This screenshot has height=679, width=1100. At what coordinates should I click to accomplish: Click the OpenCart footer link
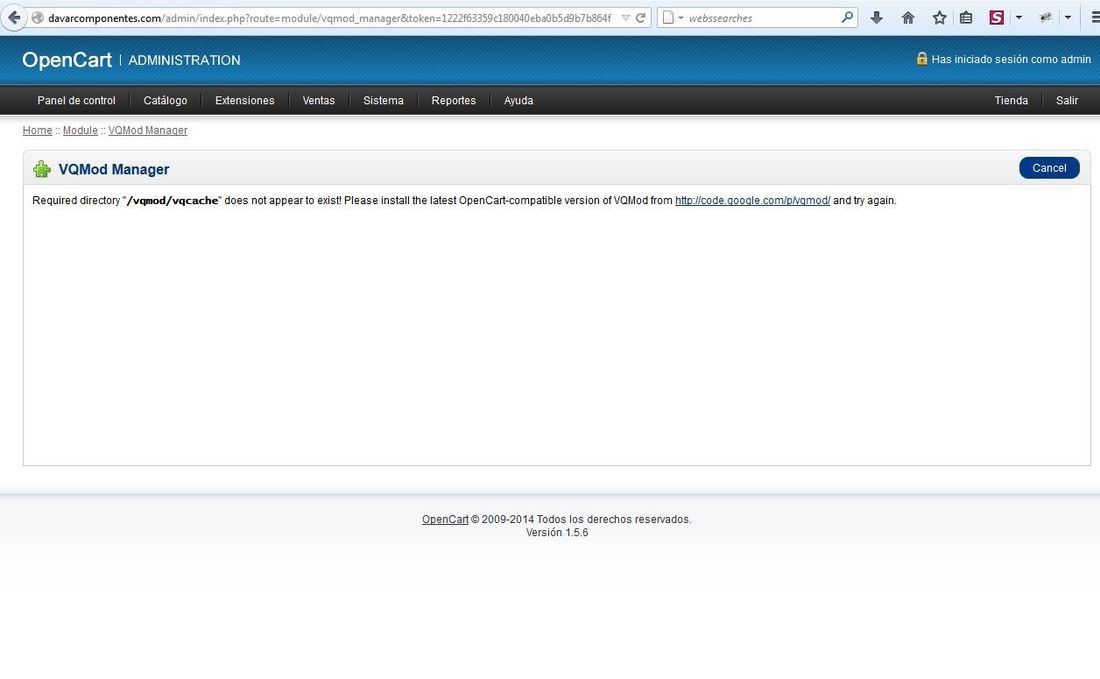point(445,520)
